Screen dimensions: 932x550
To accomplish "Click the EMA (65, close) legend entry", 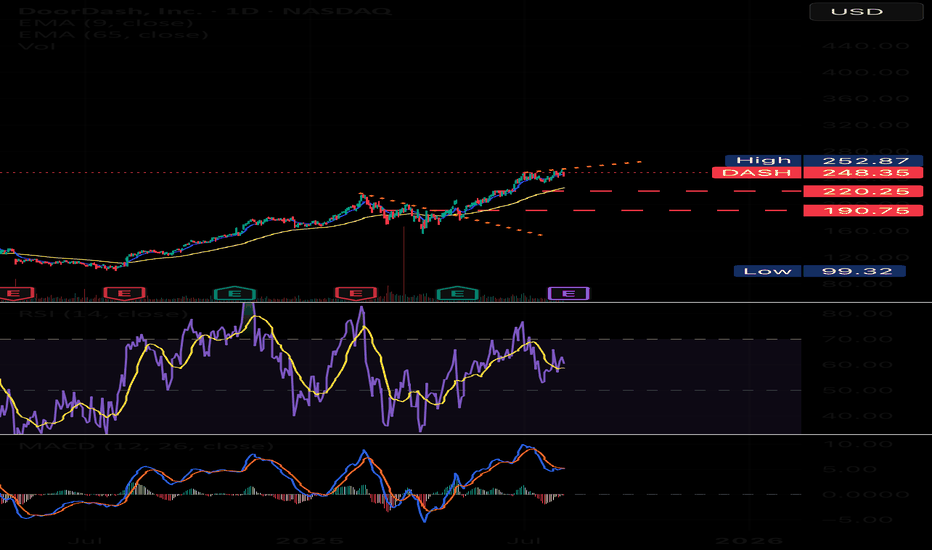I will pos(113,34).
